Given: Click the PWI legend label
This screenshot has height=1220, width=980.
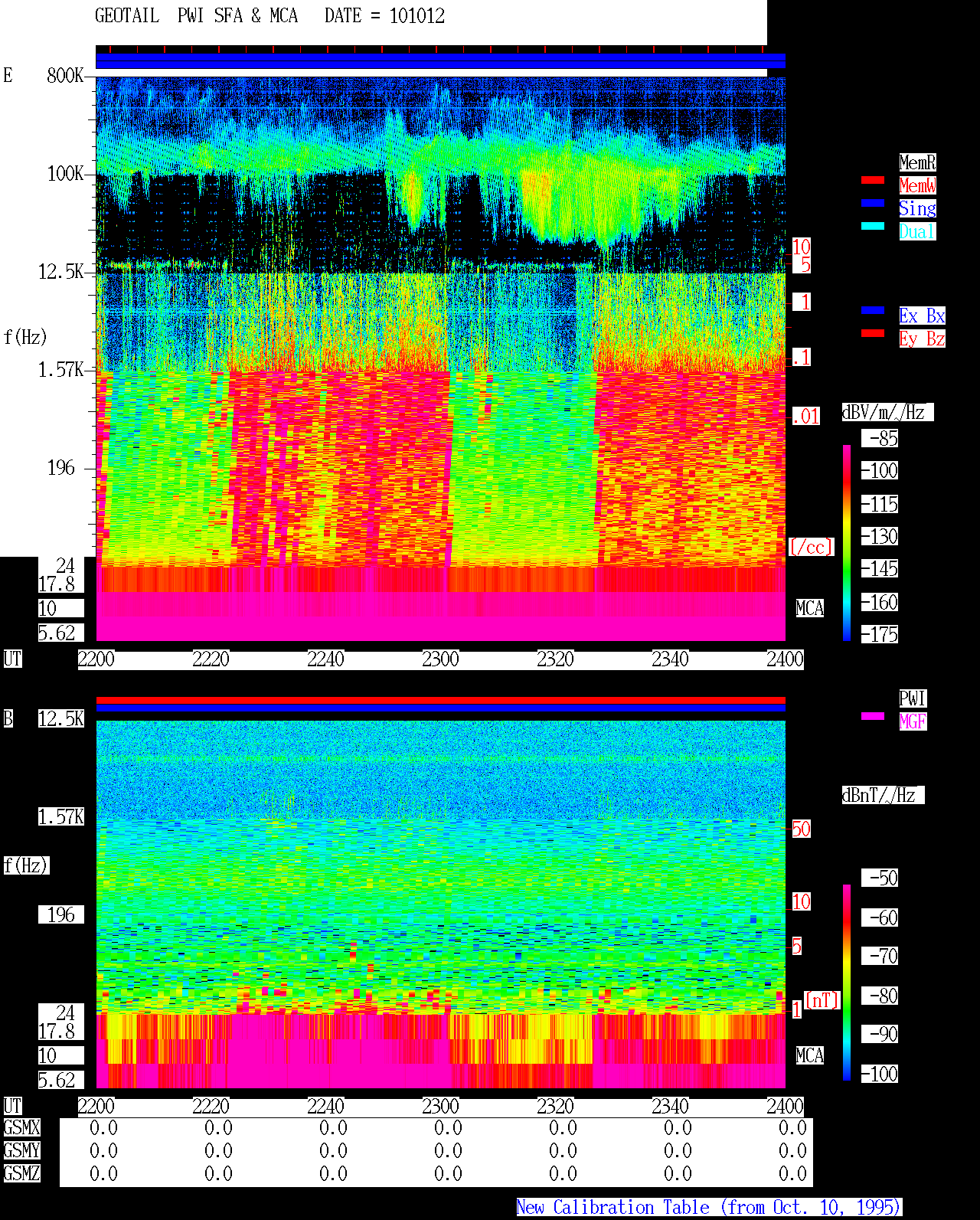Looking at the screenshot, I should (913, 698).
